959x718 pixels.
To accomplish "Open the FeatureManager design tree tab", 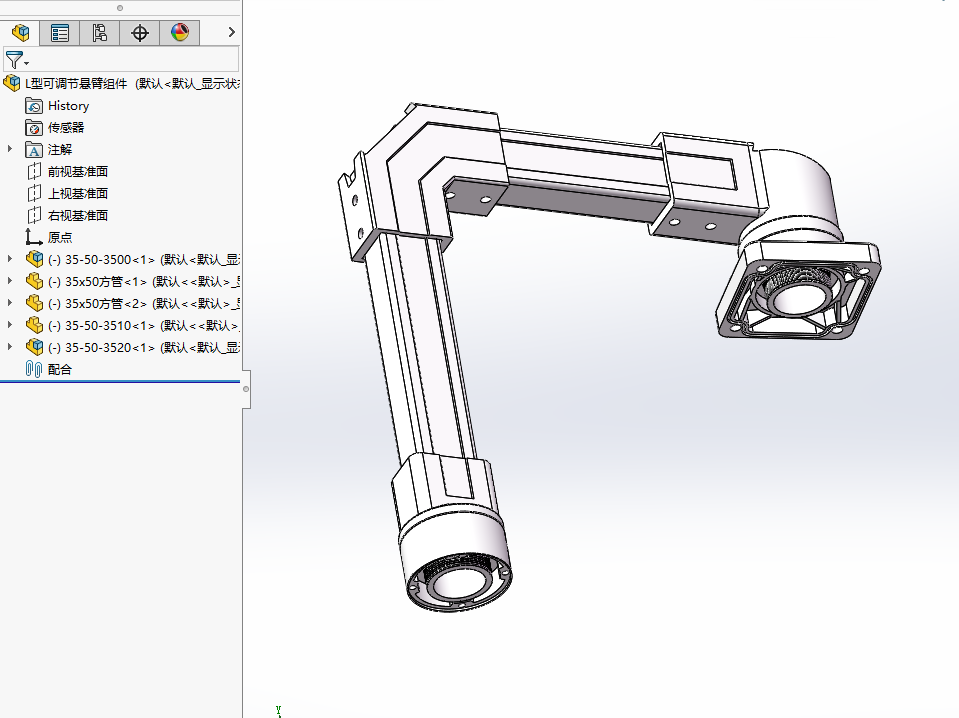I will [20, 32].
